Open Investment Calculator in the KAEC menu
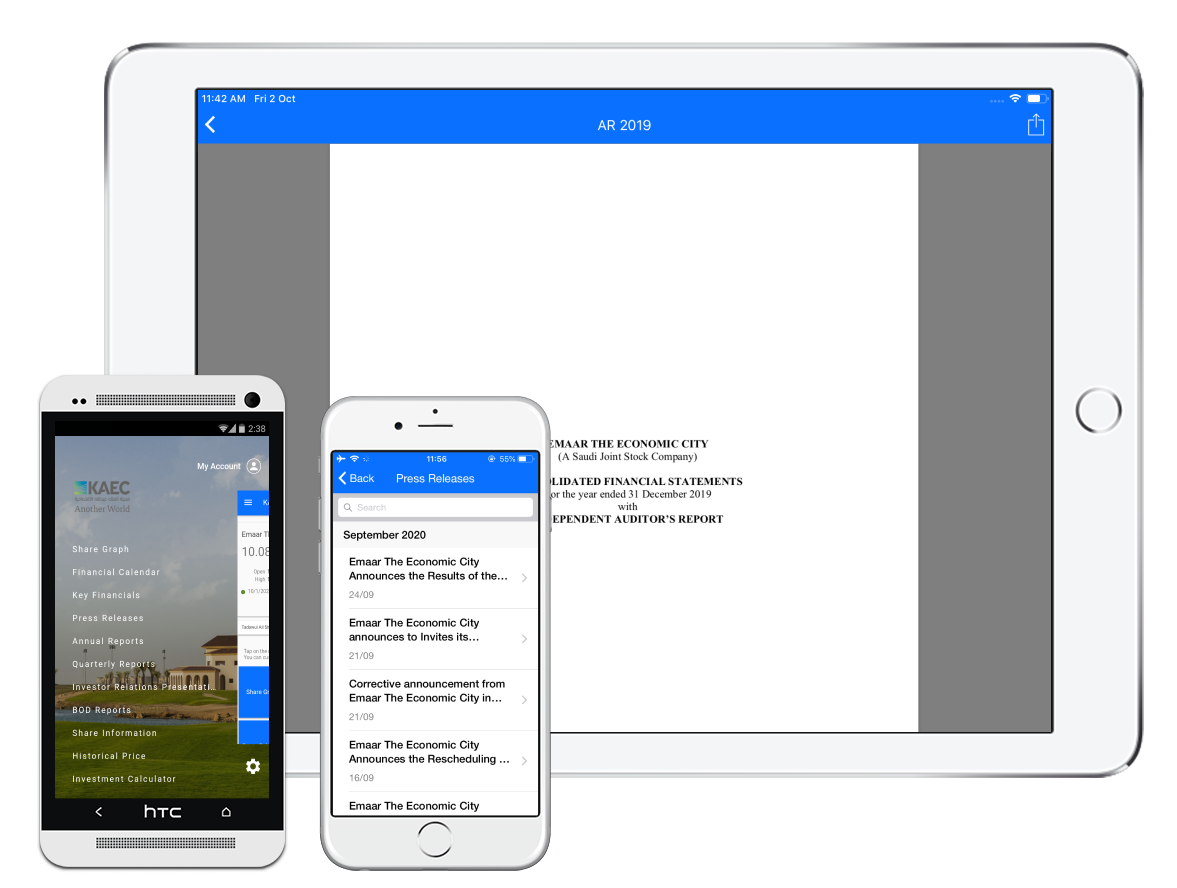This screenshot has height=888, width=1177. pos(124,779)
